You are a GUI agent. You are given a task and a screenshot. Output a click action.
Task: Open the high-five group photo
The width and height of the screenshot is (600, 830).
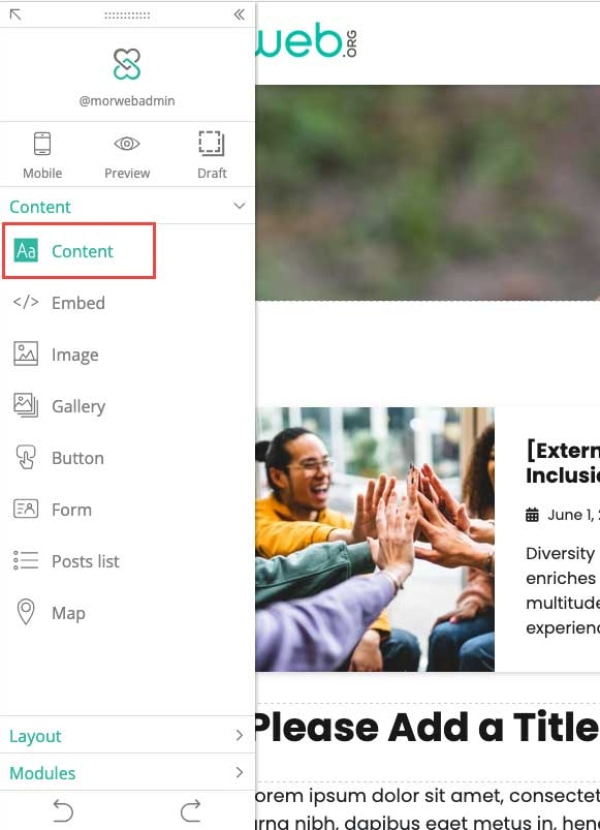click(x=375, y=539)
